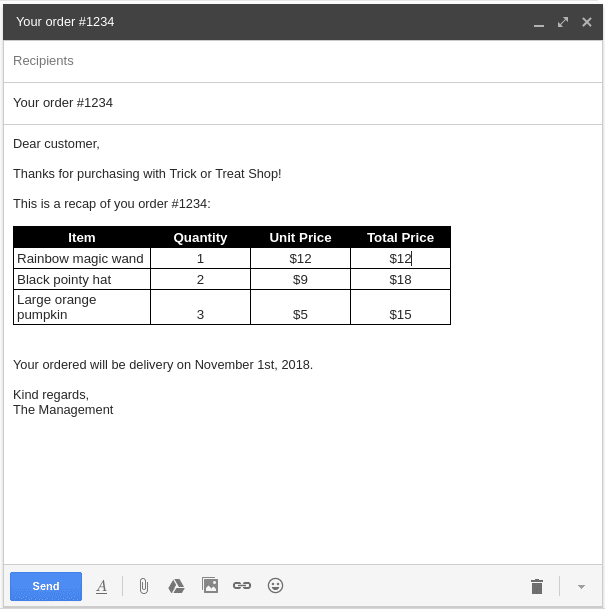Place cursor in delivery date sentence
Screen dimensions: 605x609
163,364
